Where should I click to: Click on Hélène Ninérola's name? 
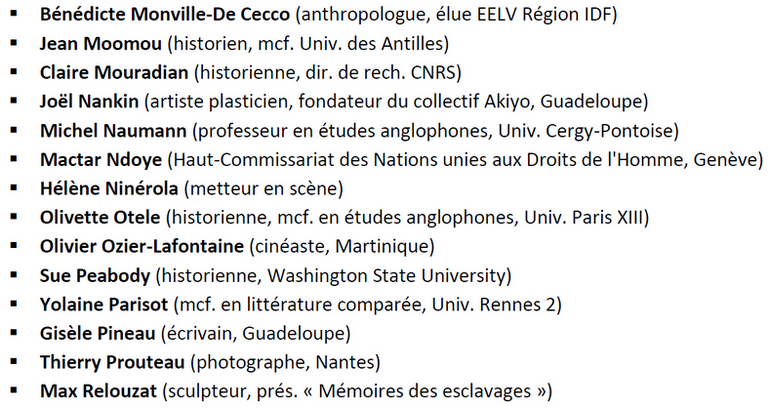pyautogui.click(x=109, y=189)
